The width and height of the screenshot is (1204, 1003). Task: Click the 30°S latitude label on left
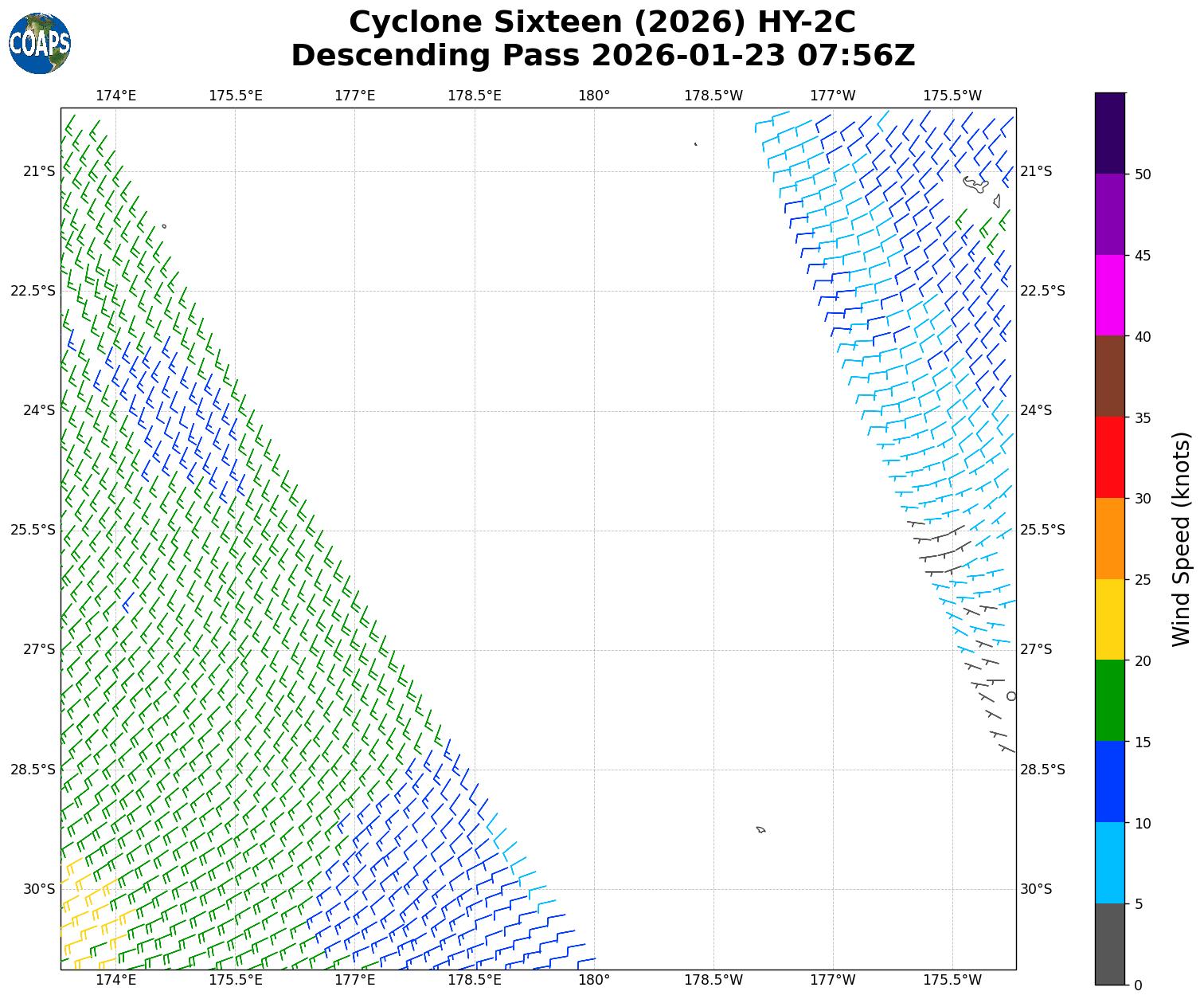tap(39, 889)
